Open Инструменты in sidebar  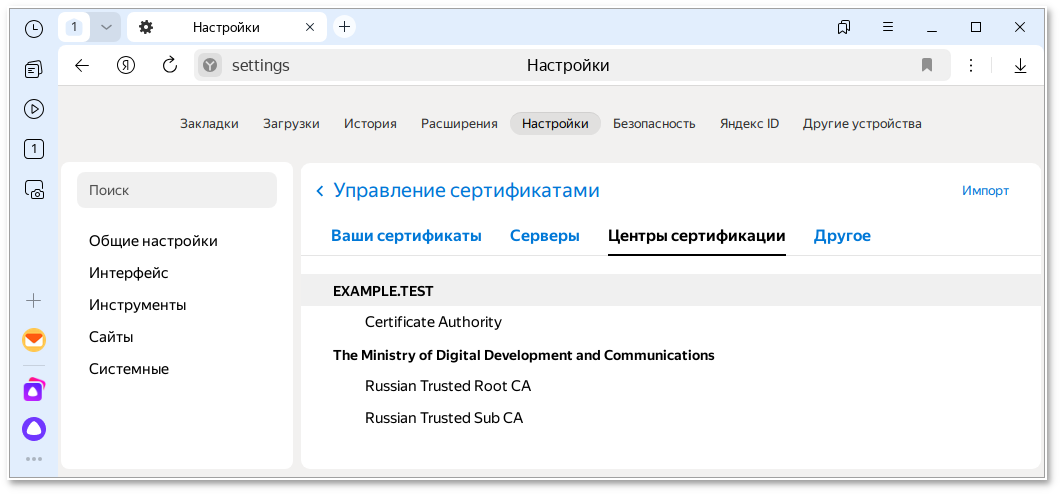137,305
